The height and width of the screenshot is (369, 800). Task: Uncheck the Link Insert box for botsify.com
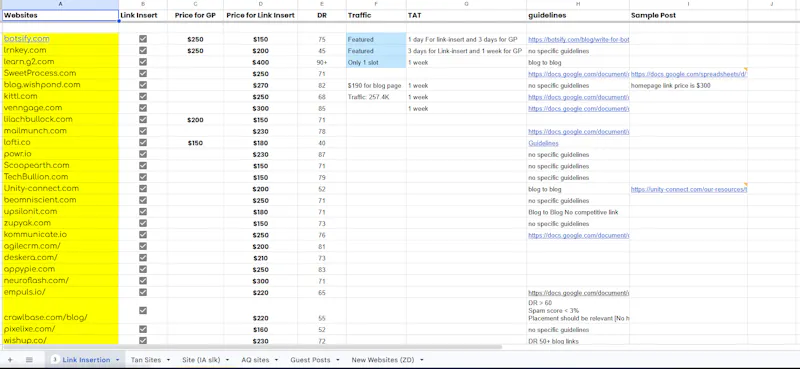(143, 39)
